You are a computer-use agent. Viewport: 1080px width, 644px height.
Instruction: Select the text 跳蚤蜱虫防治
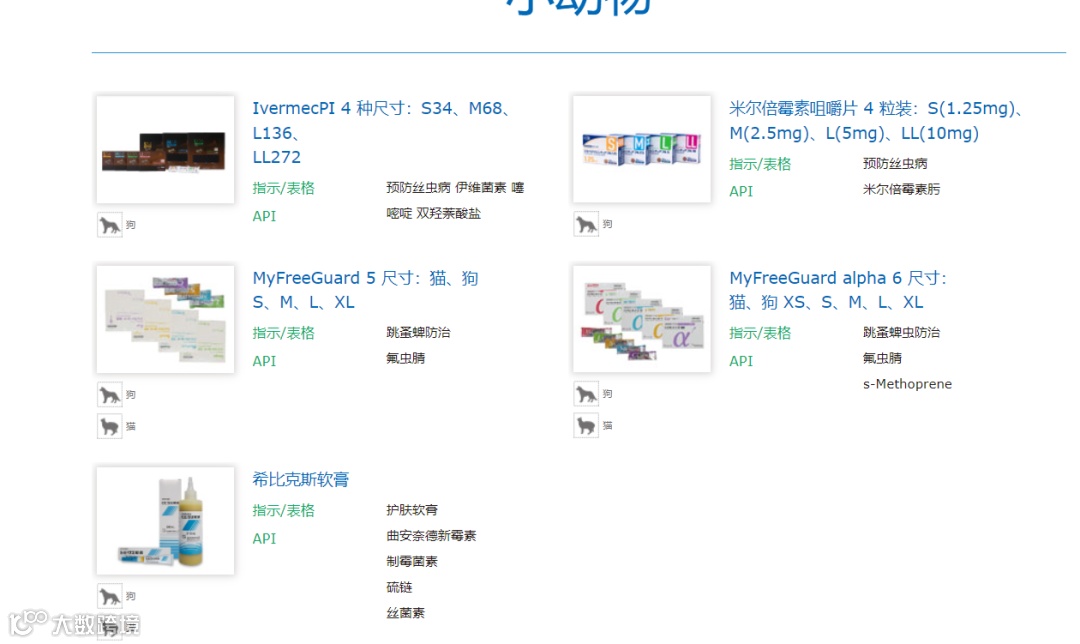[901, 333]
